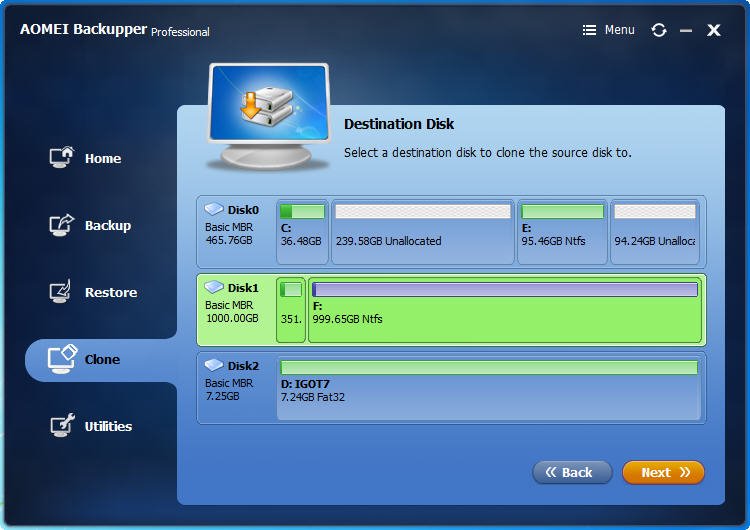Open the Utilities section label

pos(108,426)
